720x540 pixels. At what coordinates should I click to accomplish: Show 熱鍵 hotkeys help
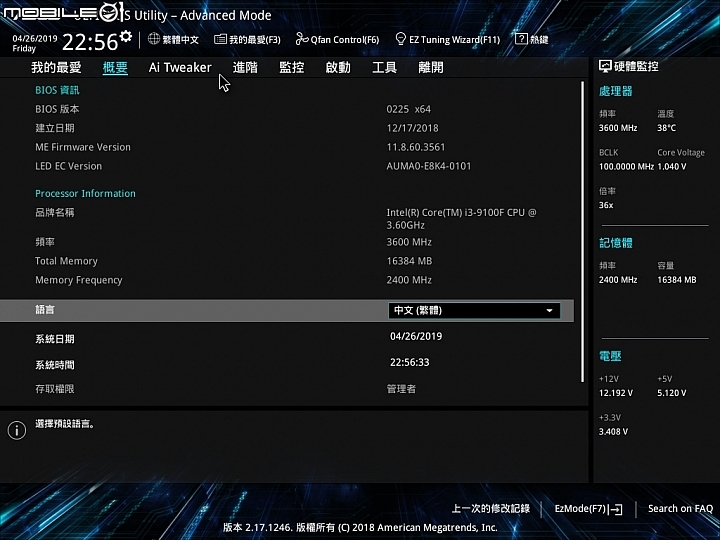pos(532,39)
